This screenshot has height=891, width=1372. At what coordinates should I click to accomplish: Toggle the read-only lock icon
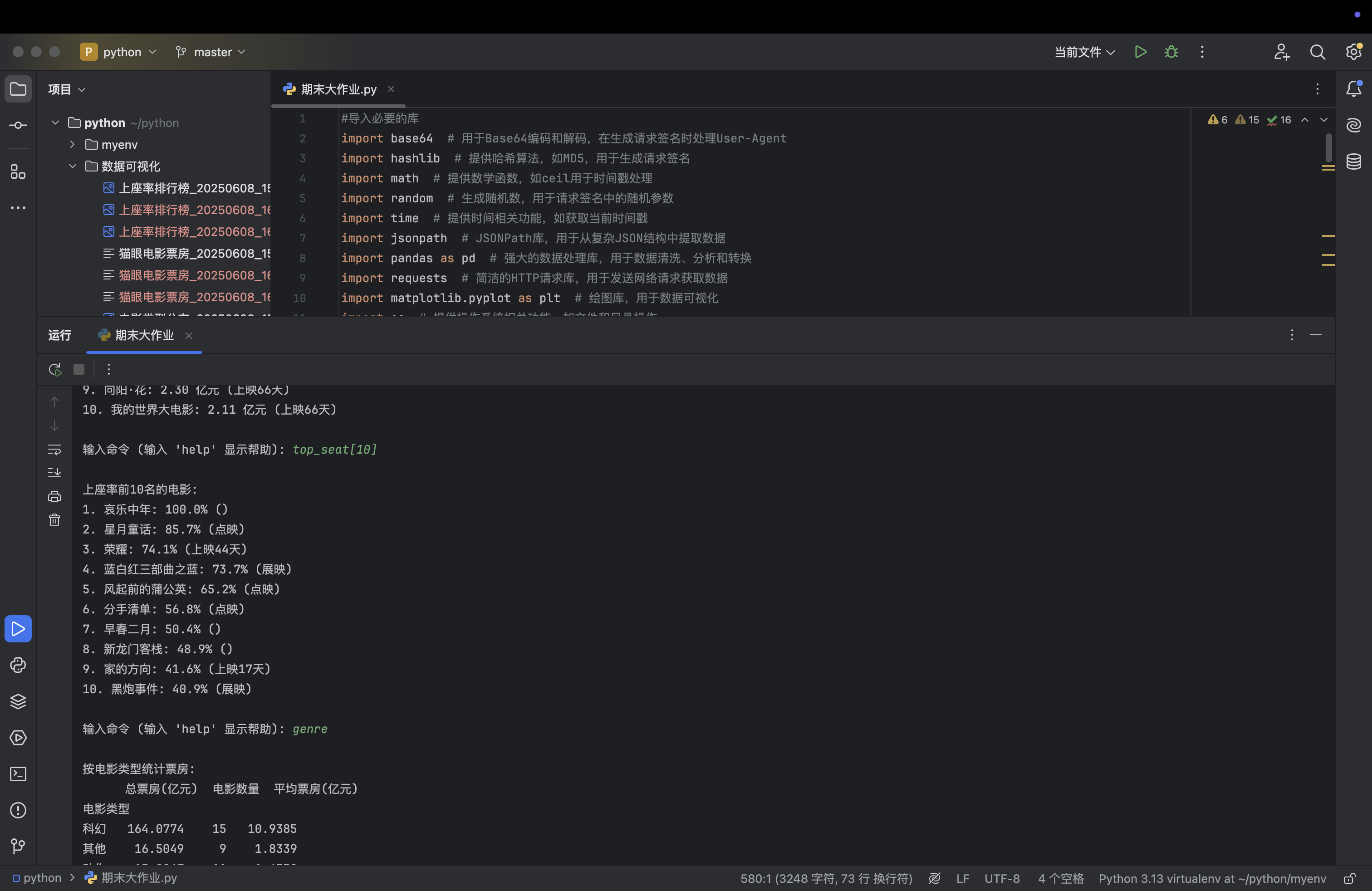pyautogui.click(x=1349, y=878)
